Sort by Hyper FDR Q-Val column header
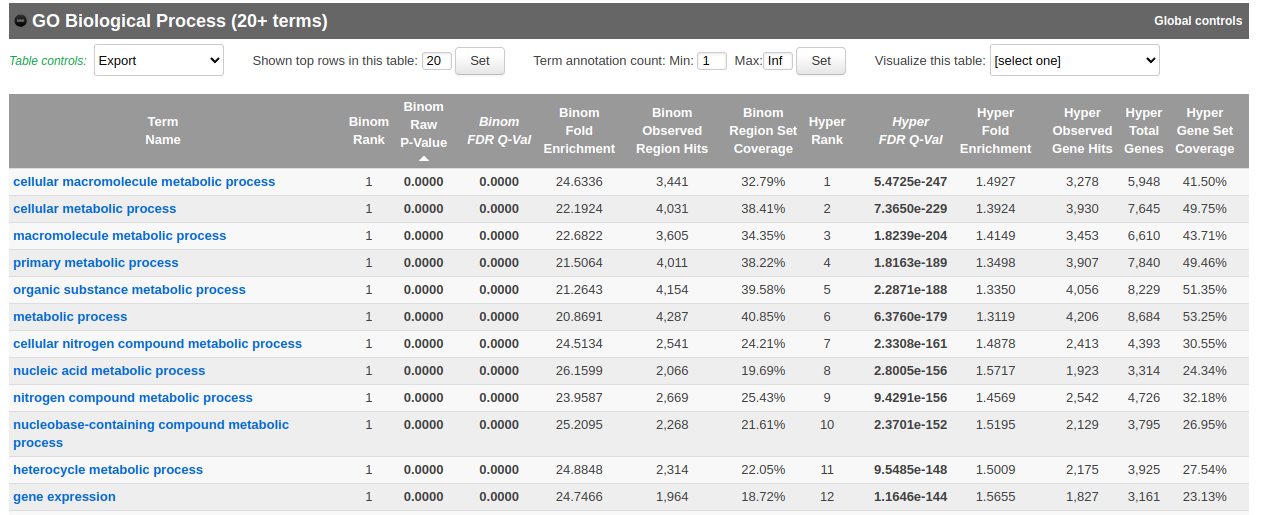 pyautogui.click(x=910, y=131)
